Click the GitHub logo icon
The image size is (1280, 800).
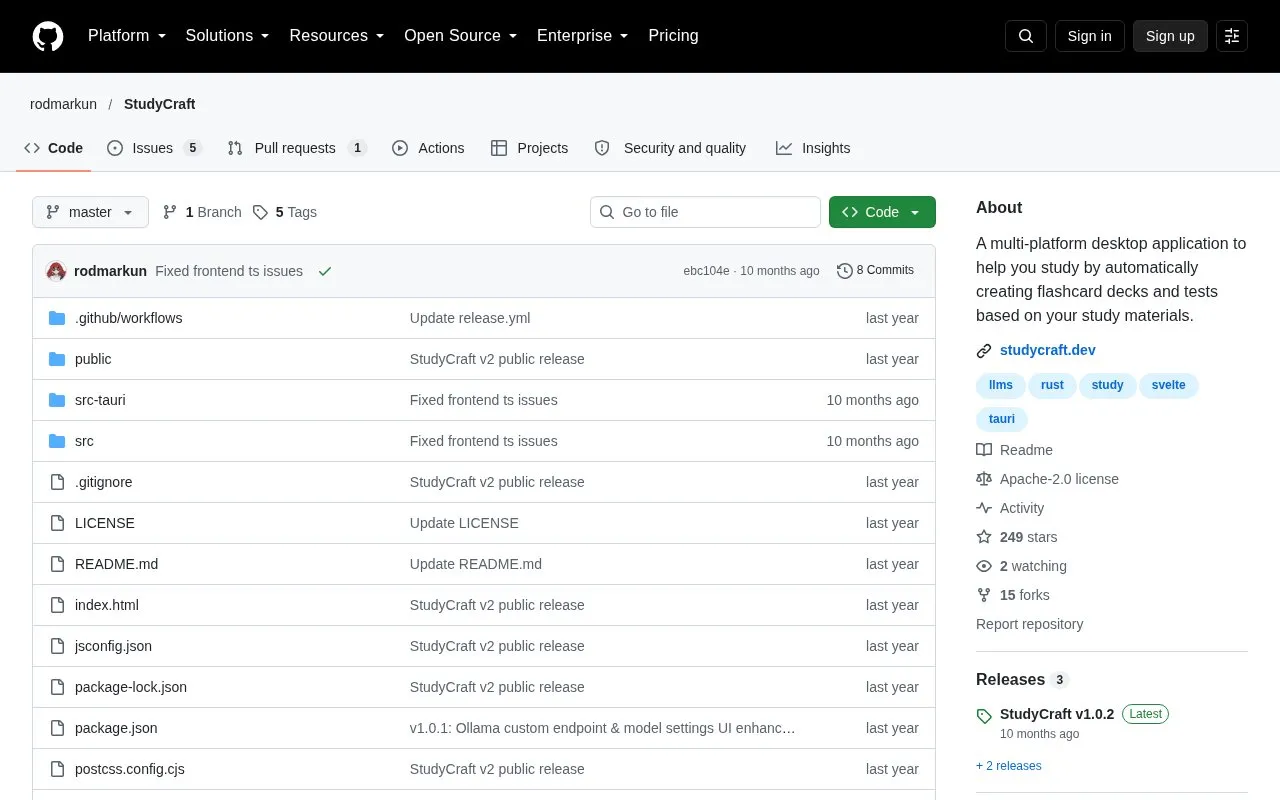tap(48, 36)
